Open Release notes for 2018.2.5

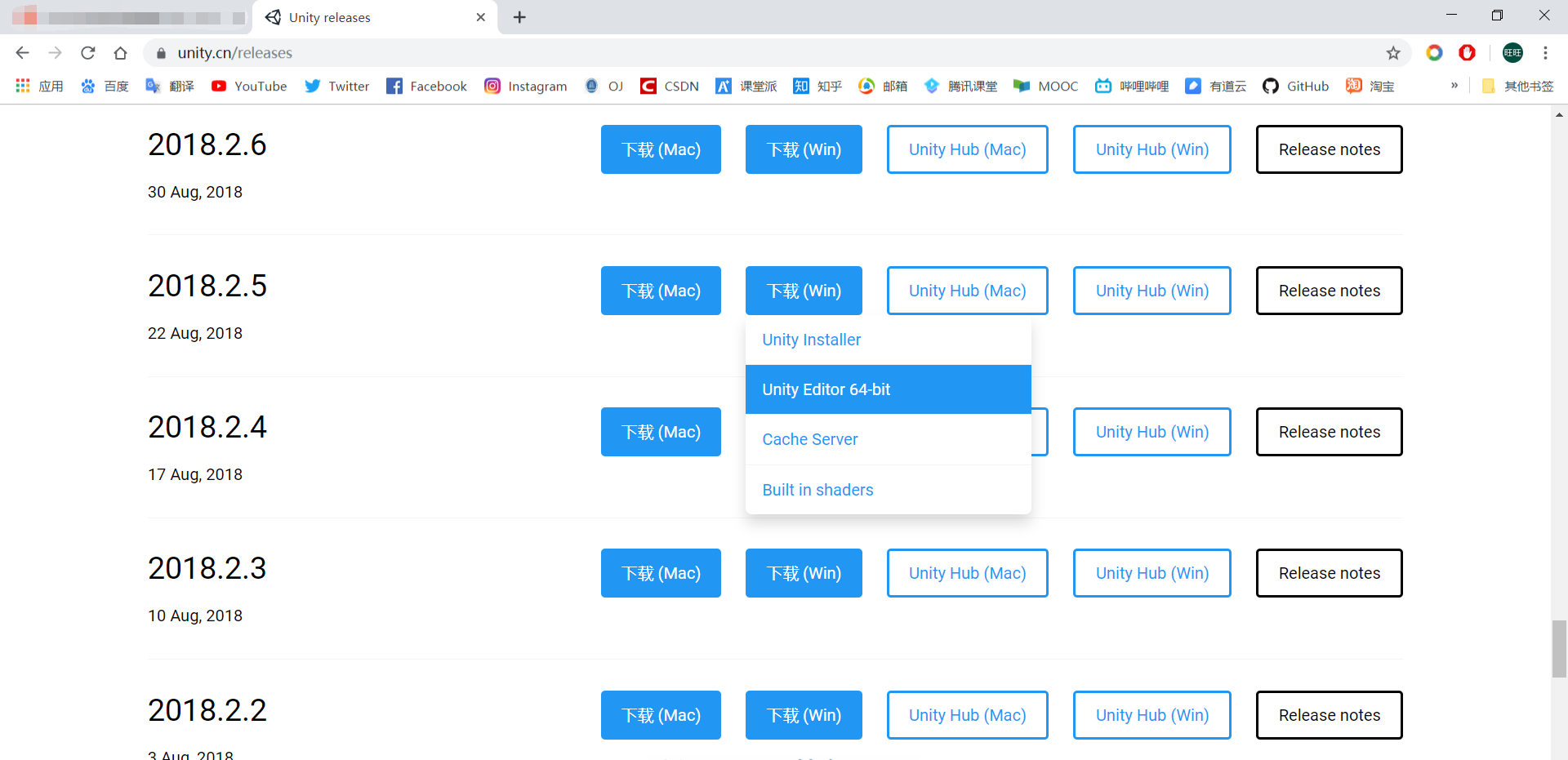(x=1330, y=291)
